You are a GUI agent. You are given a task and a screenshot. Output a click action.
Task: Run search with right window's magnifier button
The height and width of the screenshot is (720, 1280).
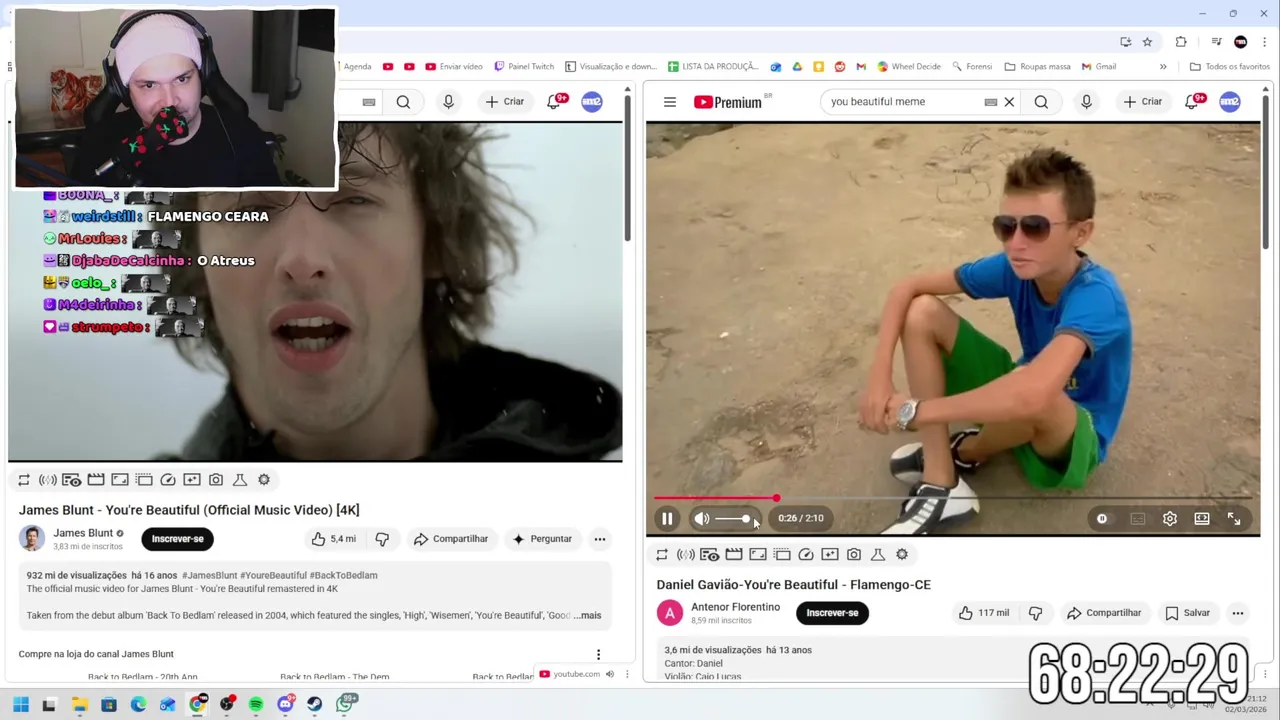[x=1041, y=102]
